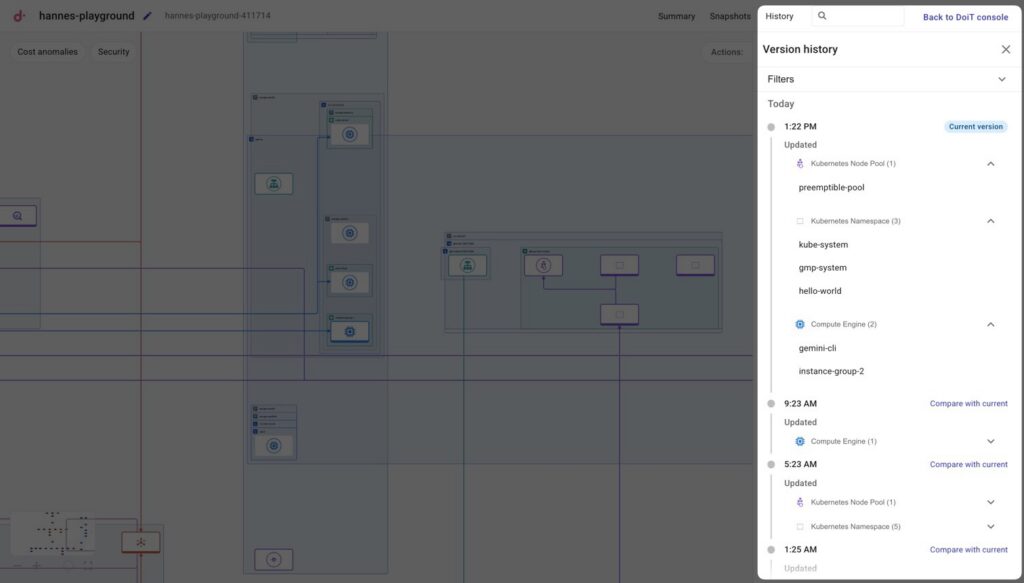Click Kubernetes Node Pool icon under 5:23 AM
This screenshot has height=583, width=1024.
[800, 502]
